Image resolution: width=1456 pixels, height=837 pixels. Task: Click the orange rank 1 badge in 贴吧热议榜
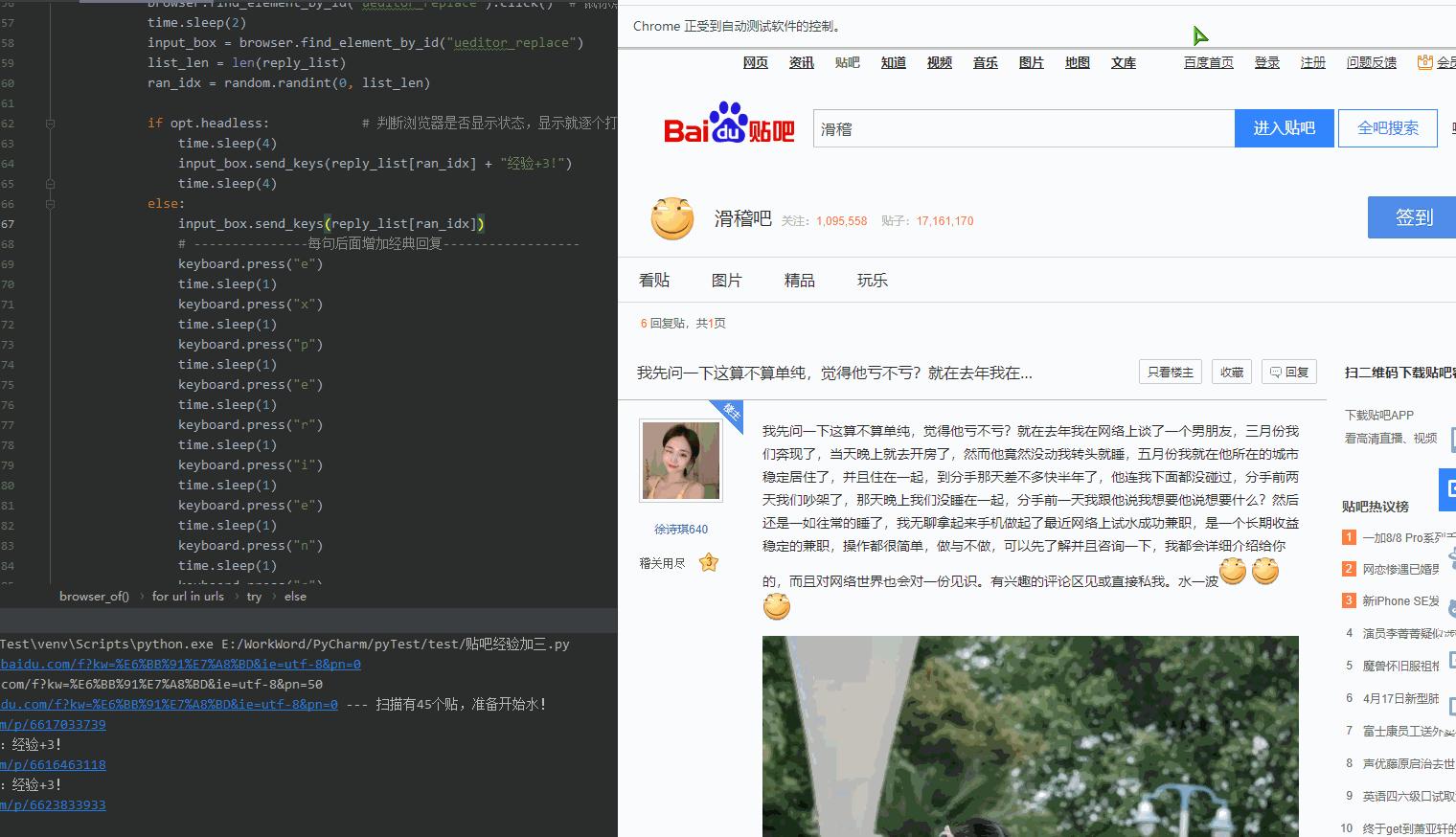pyautogui.click(x=1347, y=537)
